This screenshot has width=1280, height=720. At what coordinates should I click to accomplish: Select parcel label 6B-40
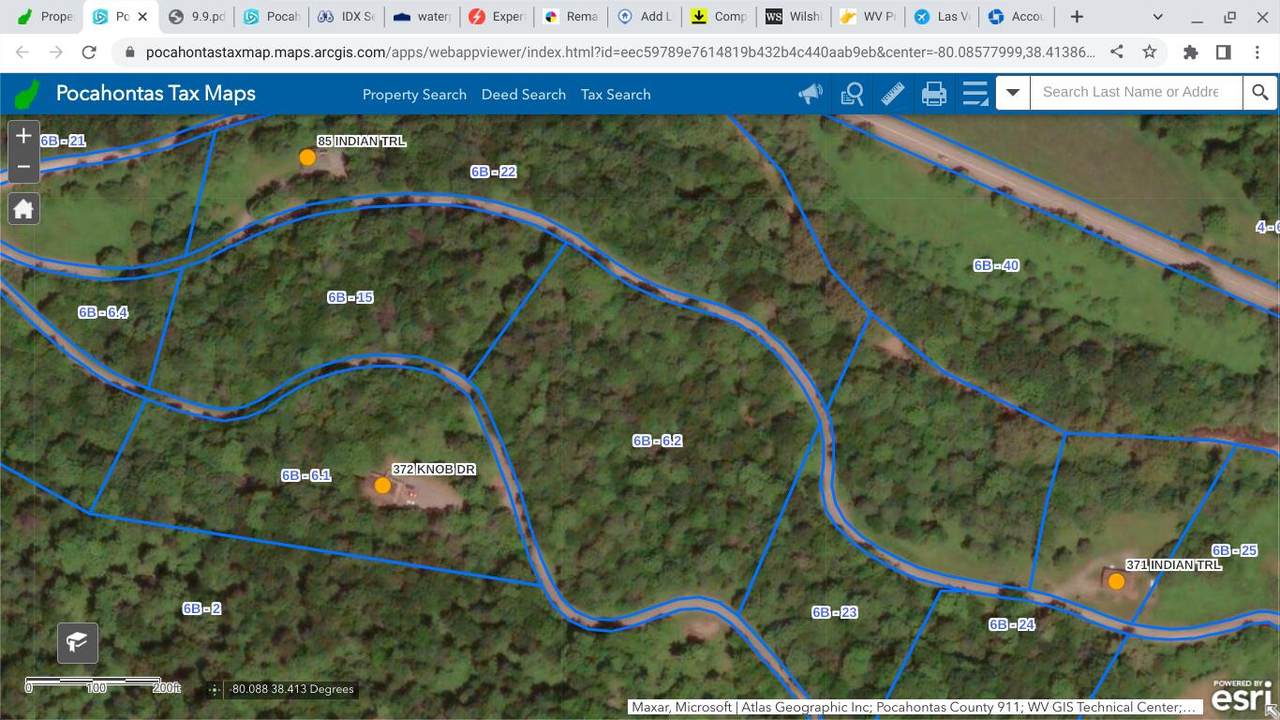(996, 266)
